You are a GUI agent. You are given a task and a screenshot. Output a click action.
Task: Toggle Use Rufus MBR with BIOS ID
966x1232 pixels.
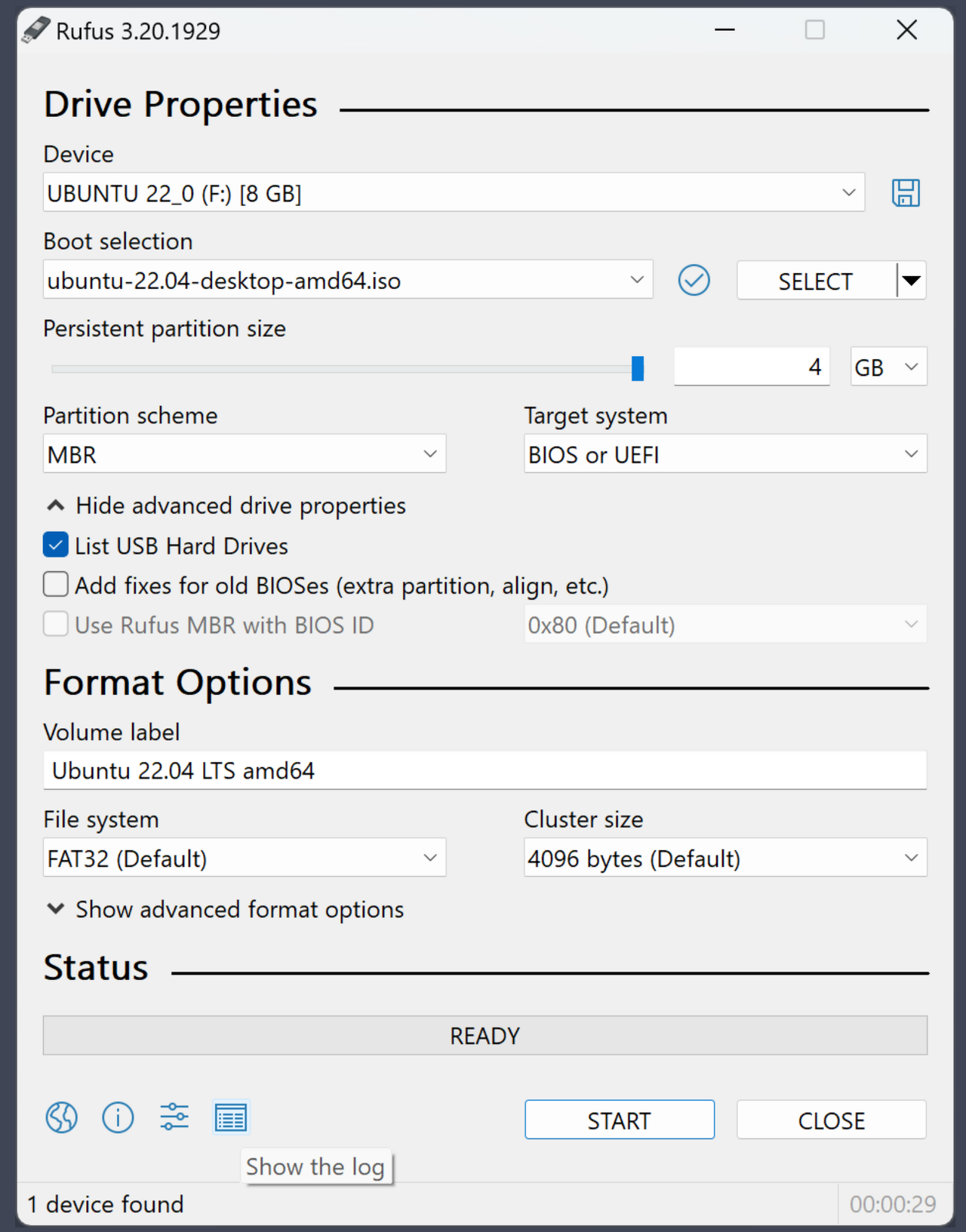56,624
